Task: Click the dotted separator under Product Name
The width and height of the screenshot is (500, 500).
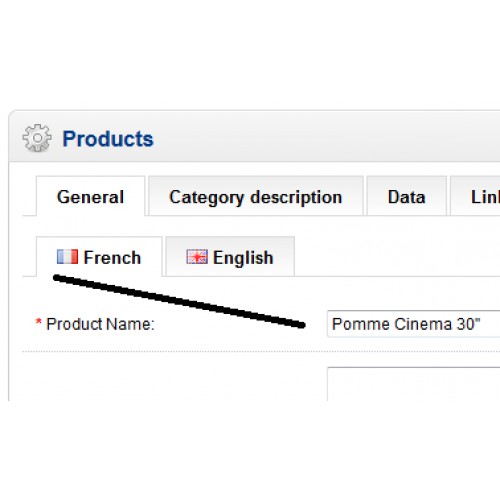Action: 261,351
